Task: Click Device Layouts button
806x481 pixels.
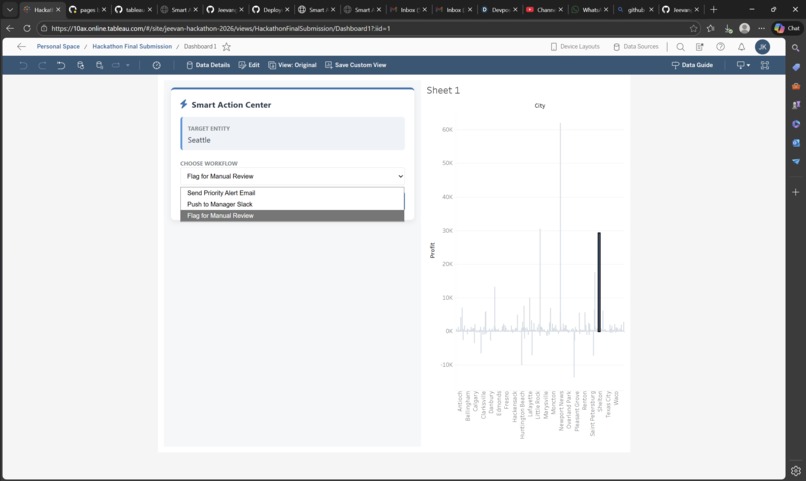Action: click(575, 47)
